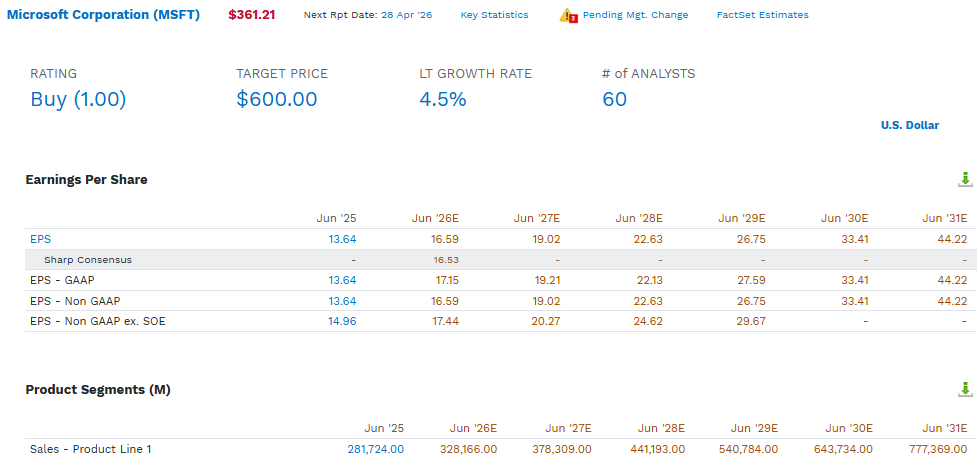Select EPS Jun '25 value 13.64

(x=343, y=239)
